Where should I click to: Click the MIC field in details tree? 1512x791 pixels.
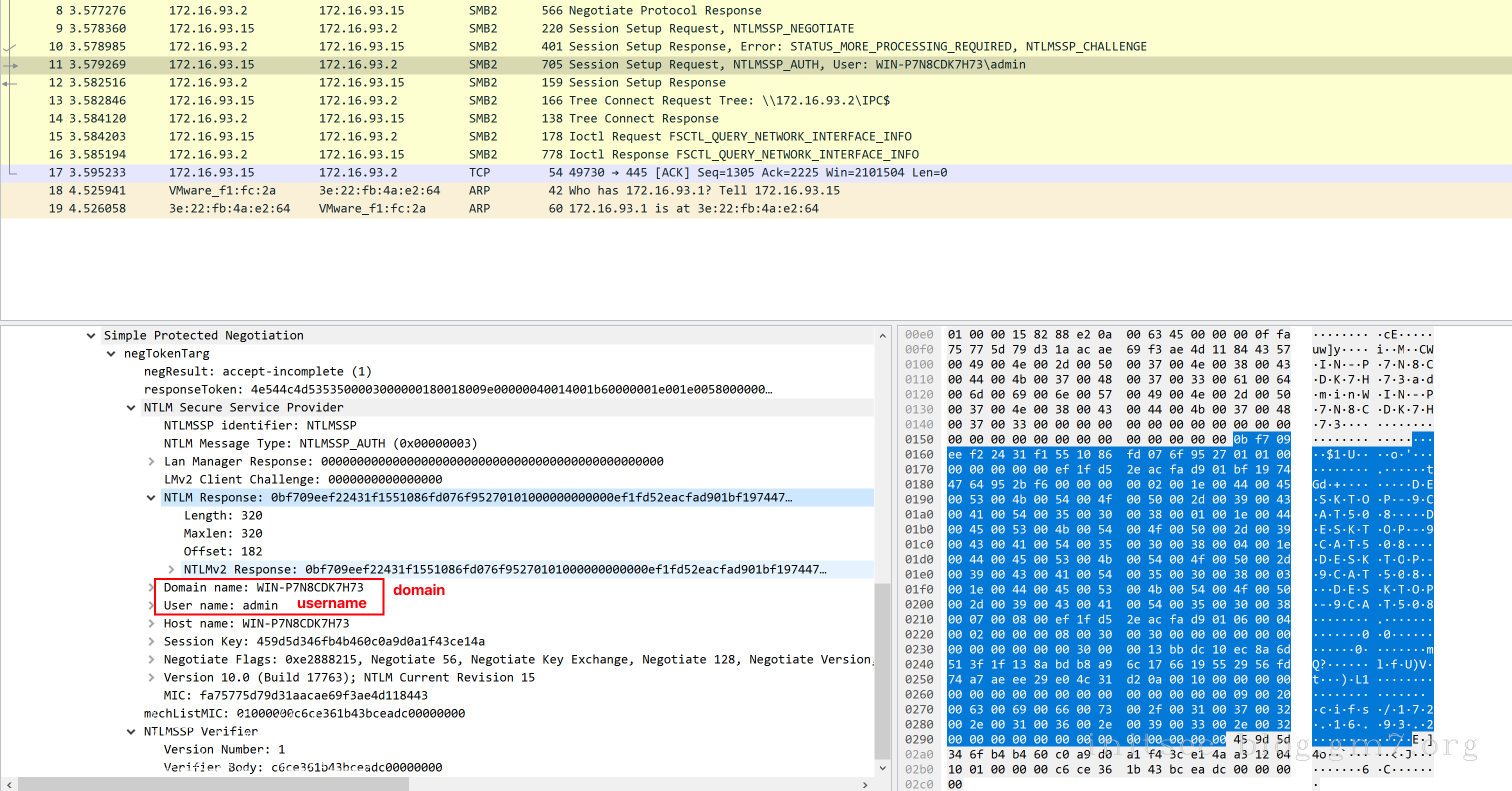(295, 696)
